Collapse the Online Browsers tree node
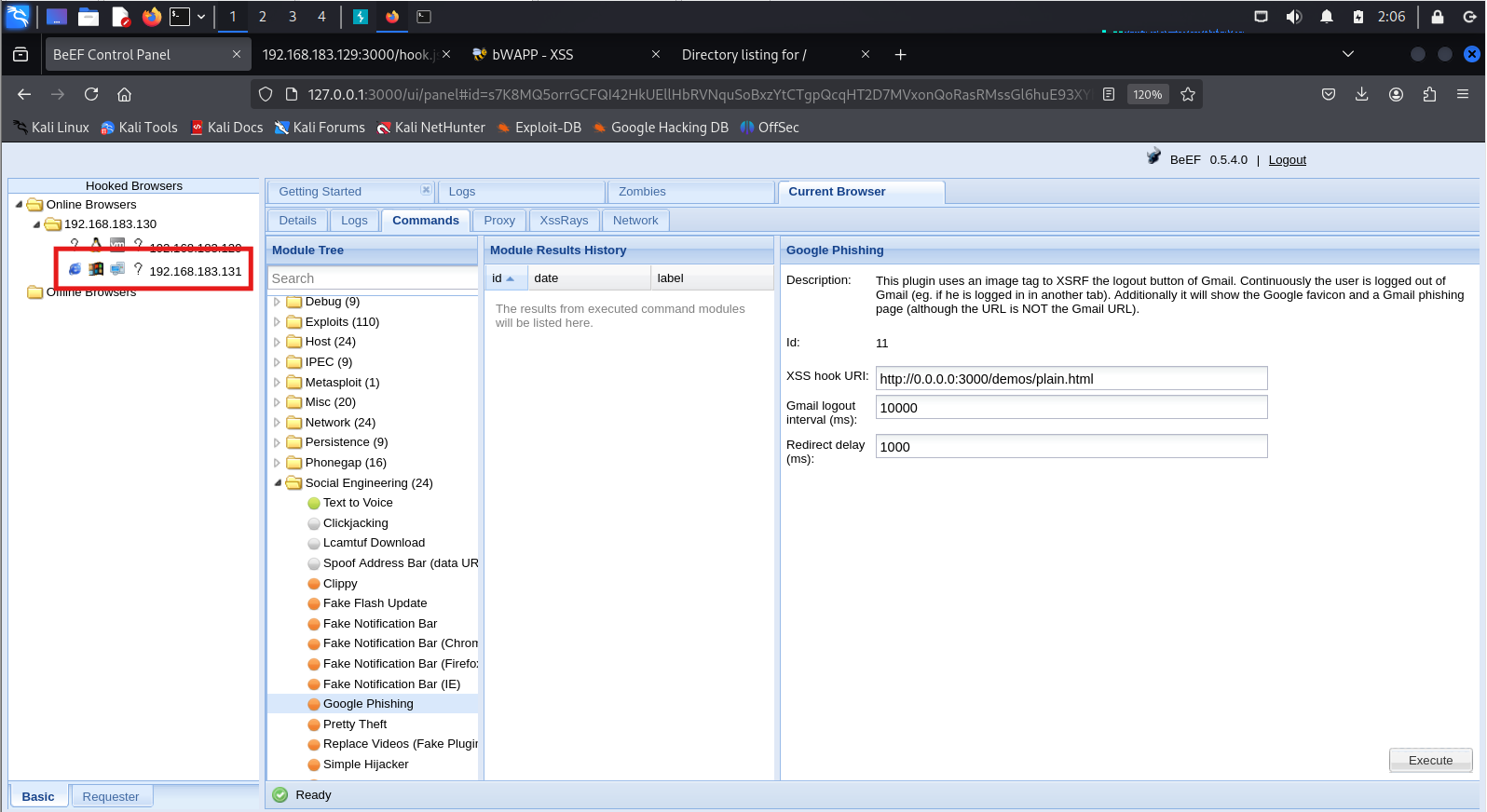 [19, 205]
